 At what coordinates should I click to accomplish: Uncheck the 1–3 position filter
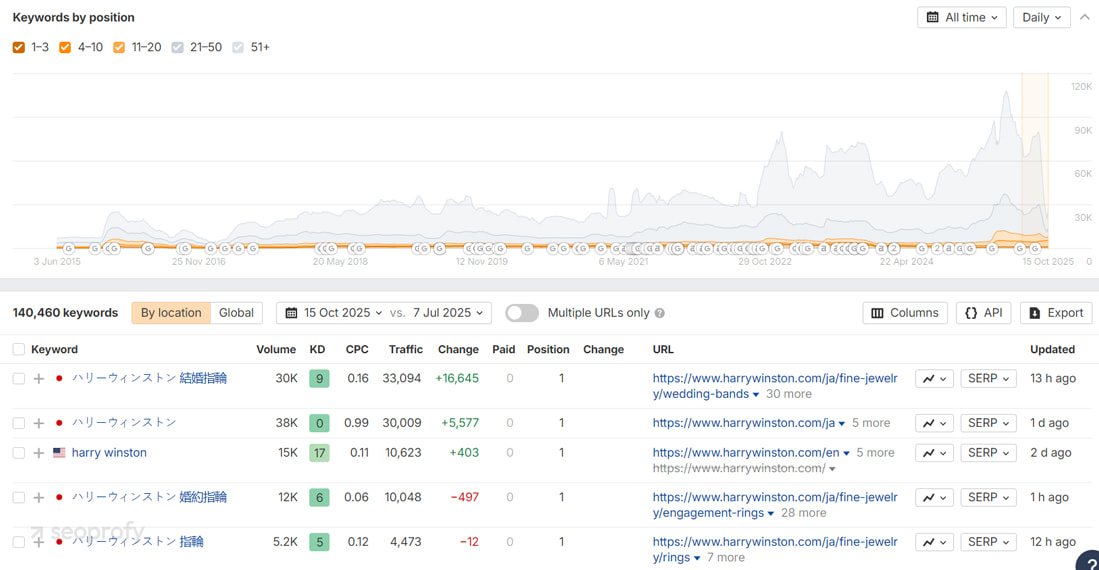tap(19, 47)
